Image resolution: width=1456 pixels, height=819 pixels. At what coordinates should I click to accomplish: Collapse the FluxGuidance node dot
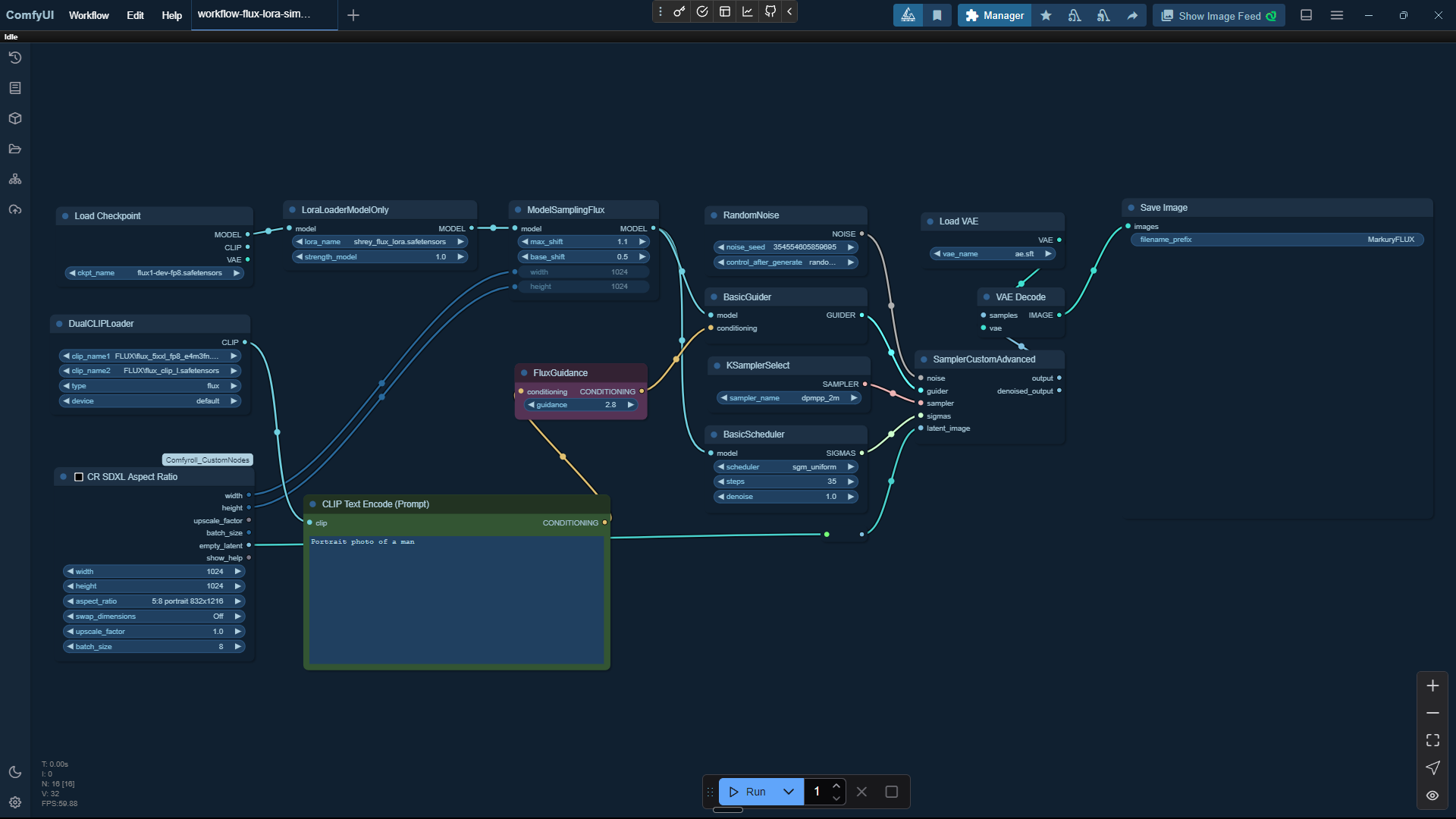524,373
